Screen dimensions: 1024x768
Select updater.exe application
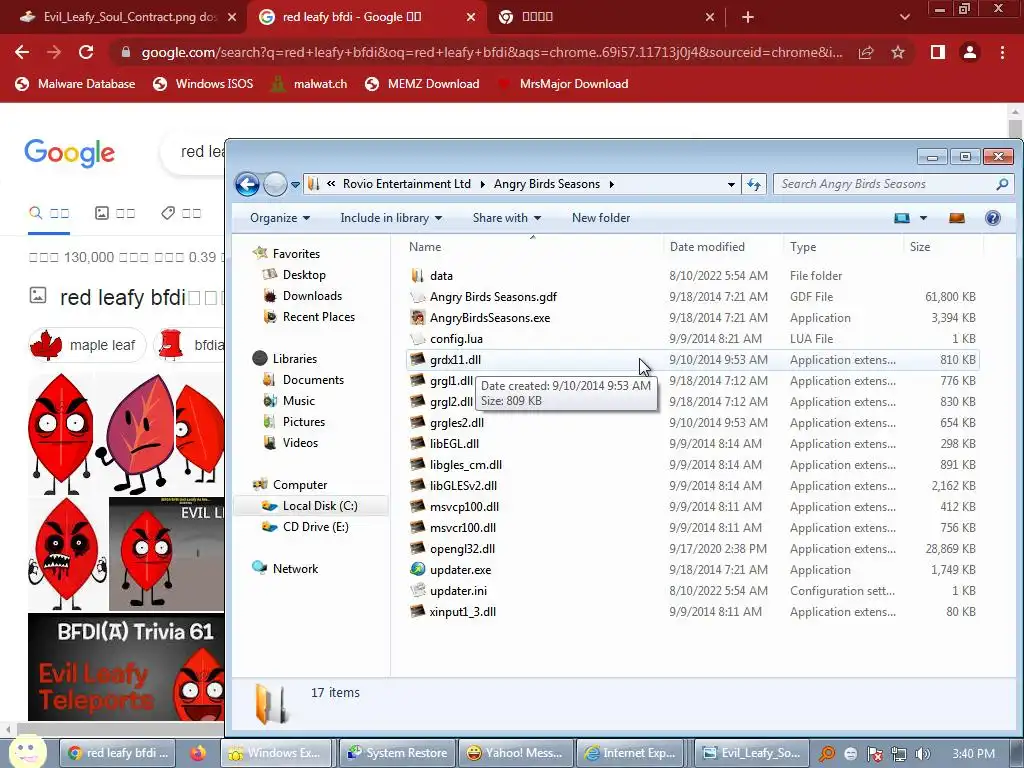692,569
